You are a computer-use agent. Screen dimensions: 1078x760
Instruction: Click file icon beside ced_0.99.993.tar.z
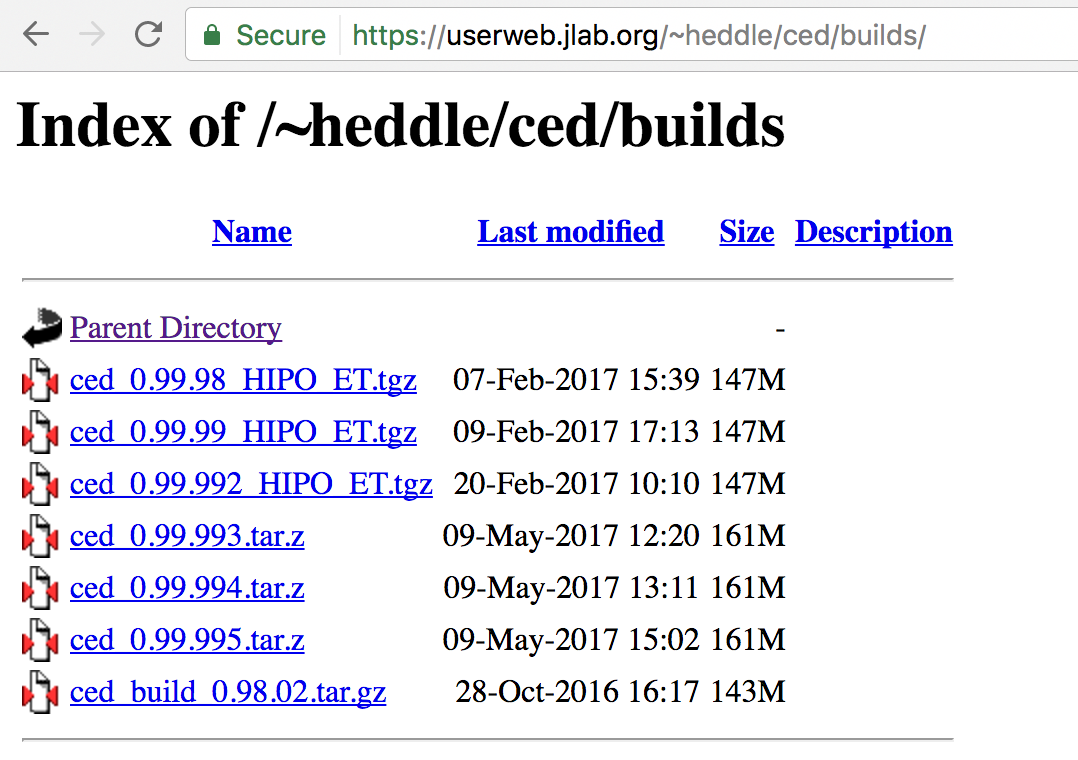[40, 536]
